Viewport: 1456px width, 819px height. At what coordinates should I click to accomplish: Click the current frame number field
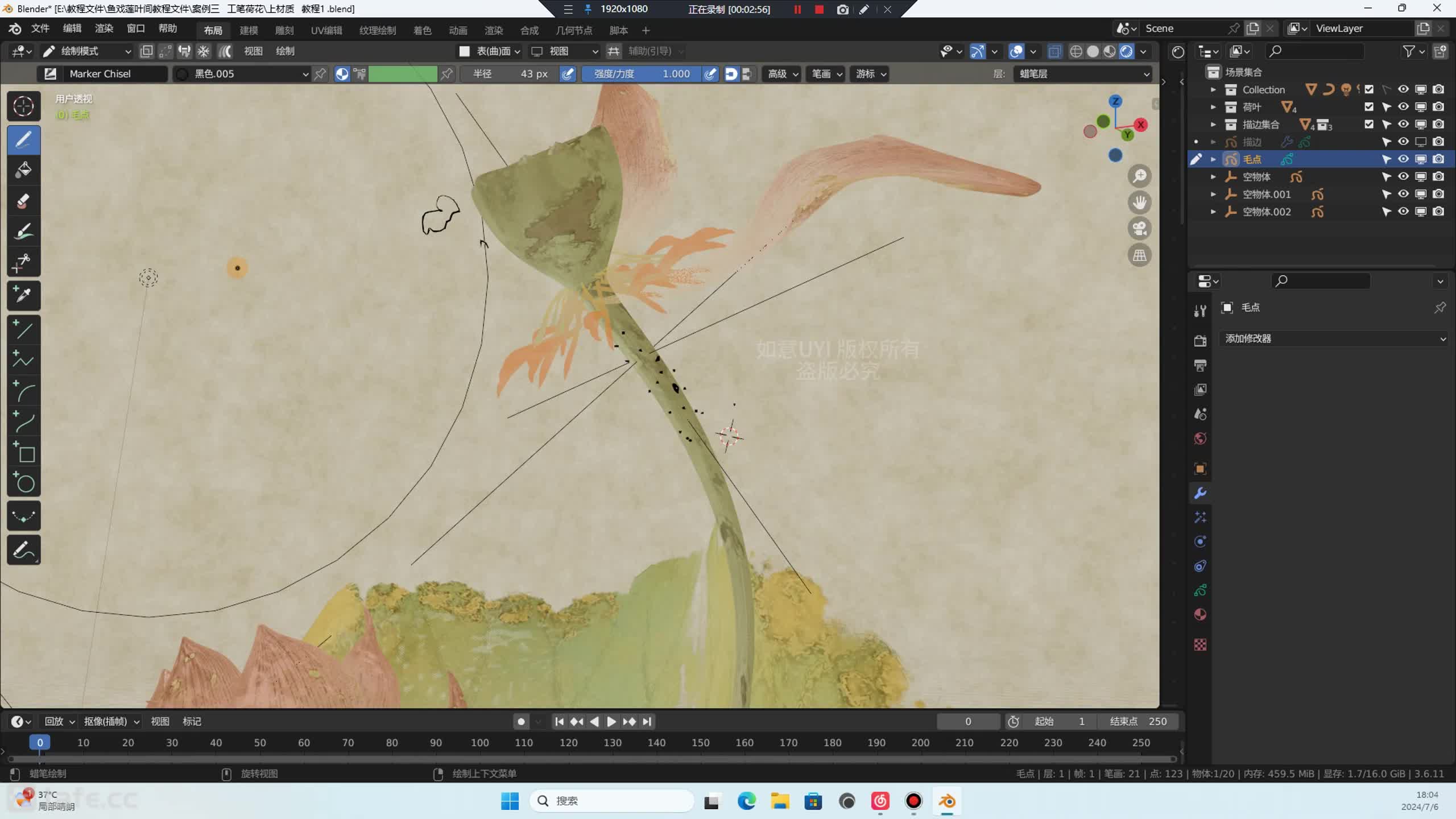click(x=968, y=721)
